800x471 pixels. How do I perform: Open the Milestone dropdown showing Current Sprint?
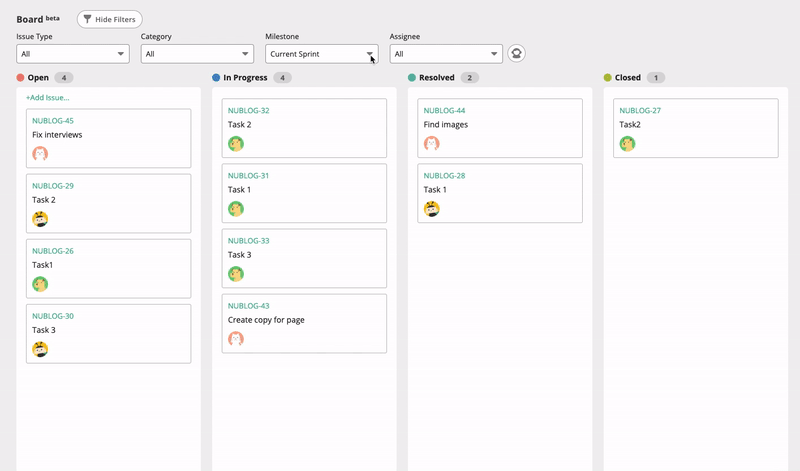pos(322,54)
